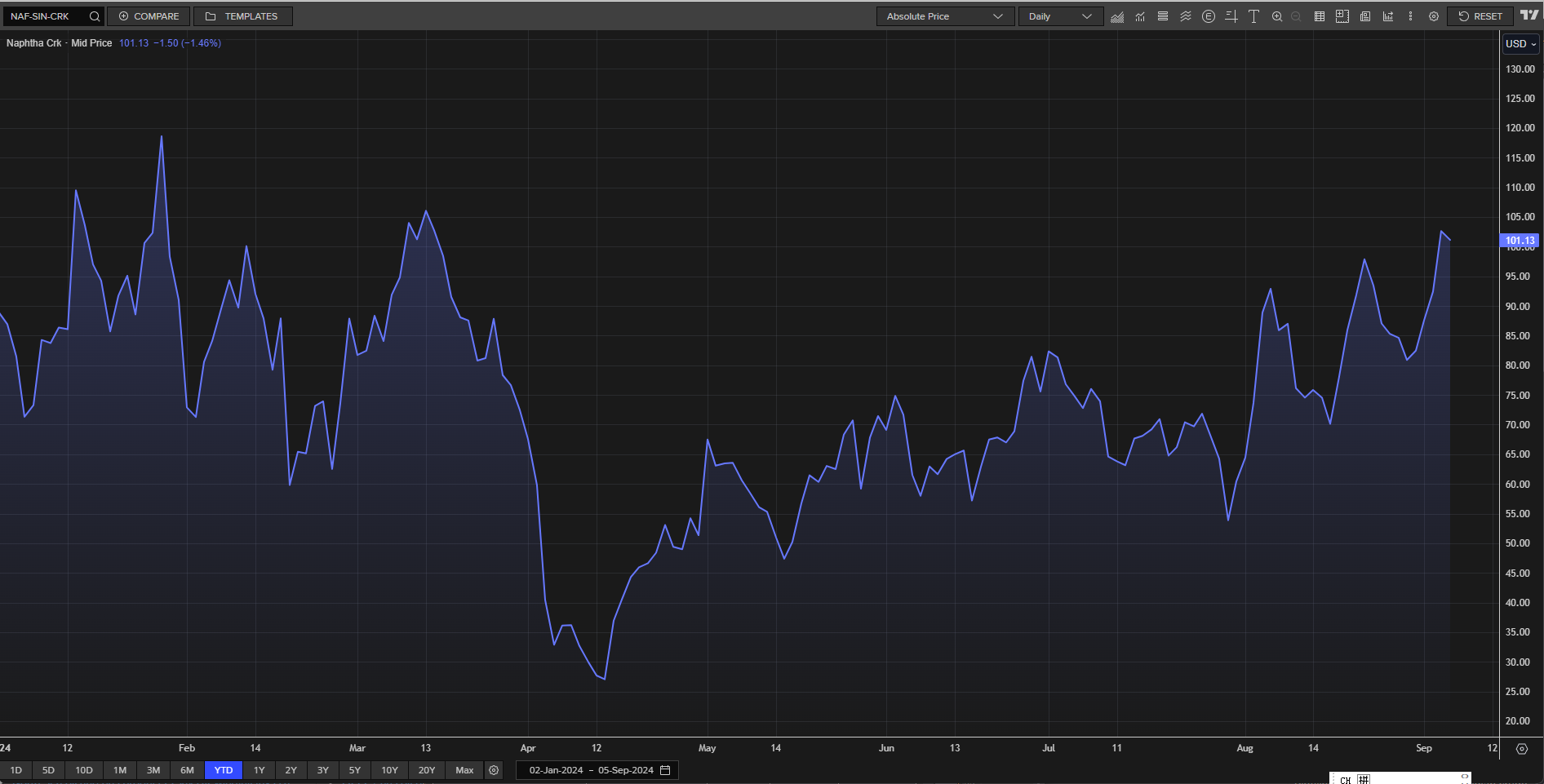
Task: Switch to the 3Y range
Action: click(x=323, y=770)
